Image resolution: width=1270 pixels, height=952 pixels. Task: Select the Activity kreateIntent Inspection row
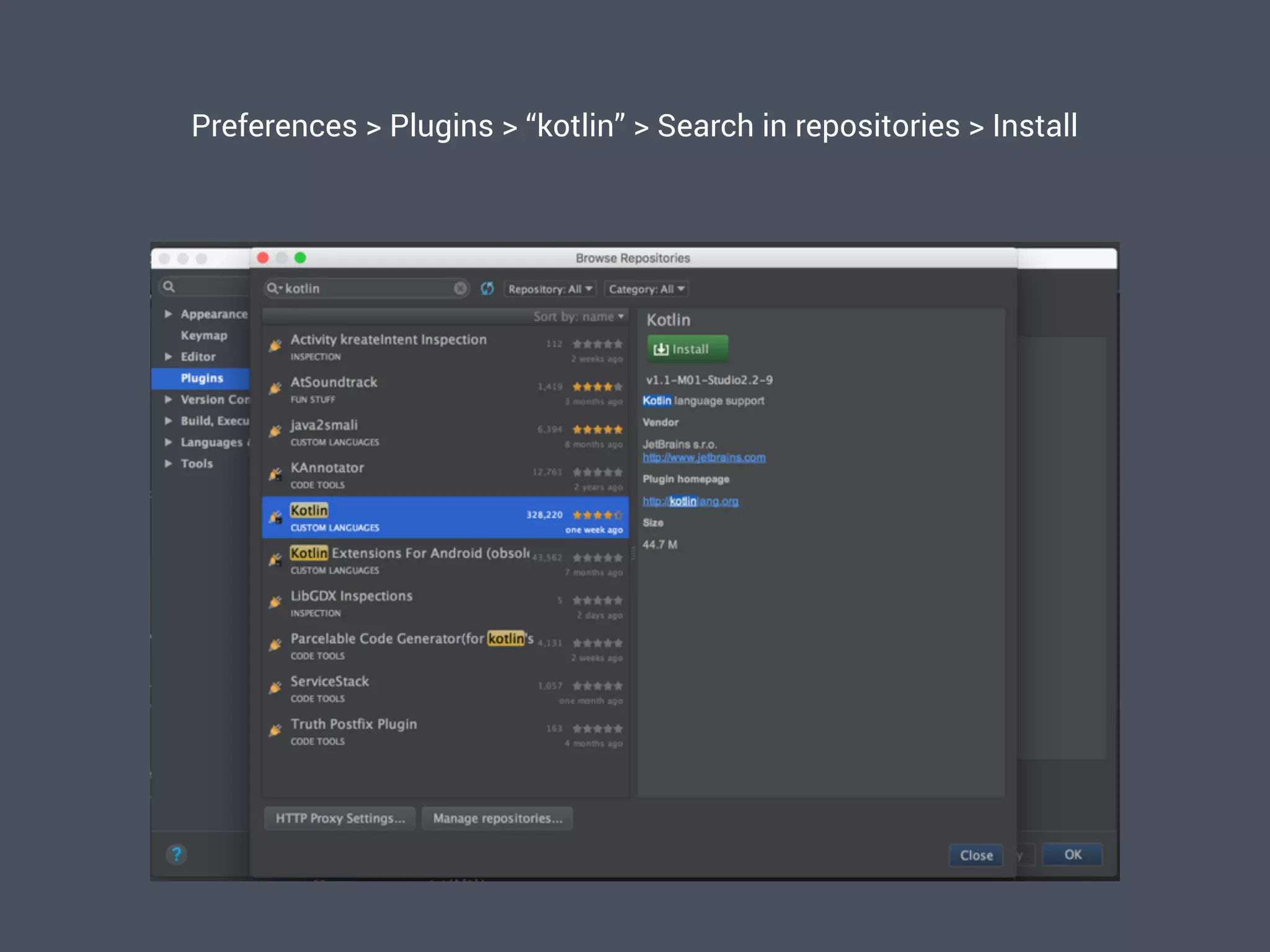click(x=445, y=347)
